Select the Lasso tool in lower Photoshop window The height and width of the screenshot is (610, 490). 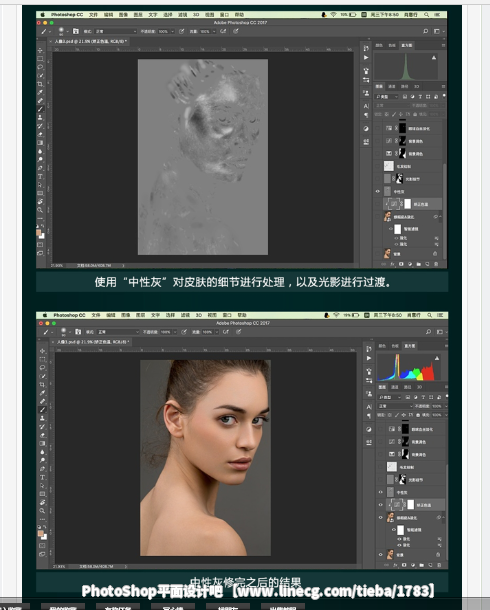42,368
